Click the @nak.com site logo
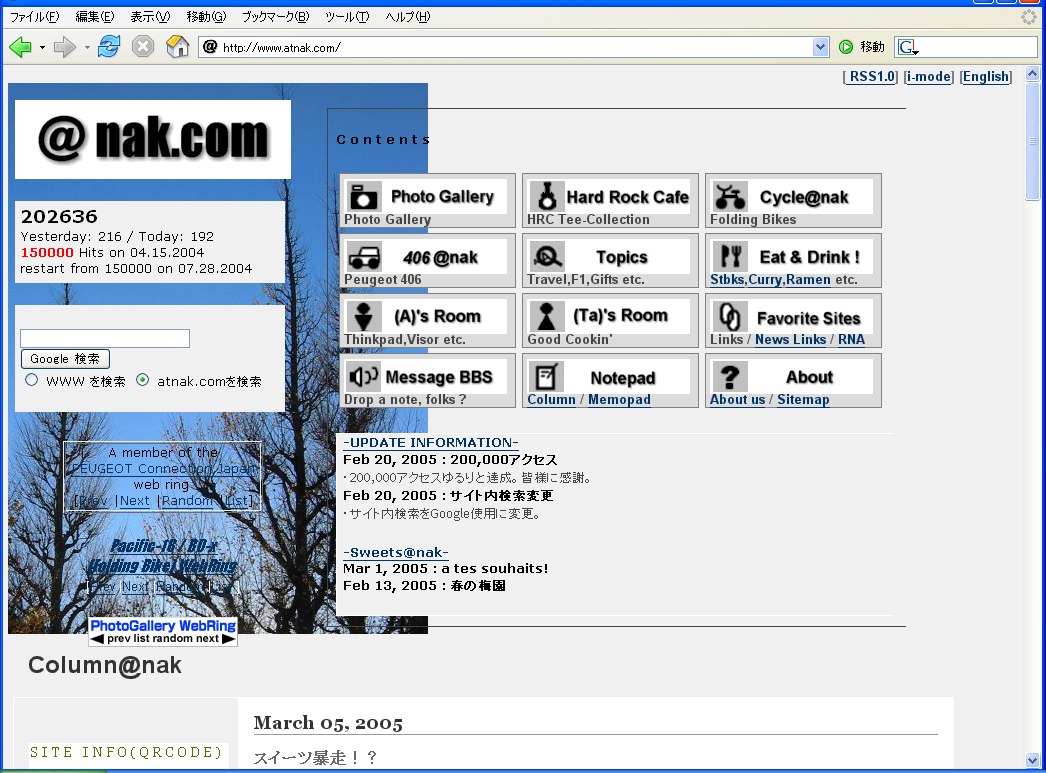Viewport: 1046px width, 773px height. [x=153, y=139]
